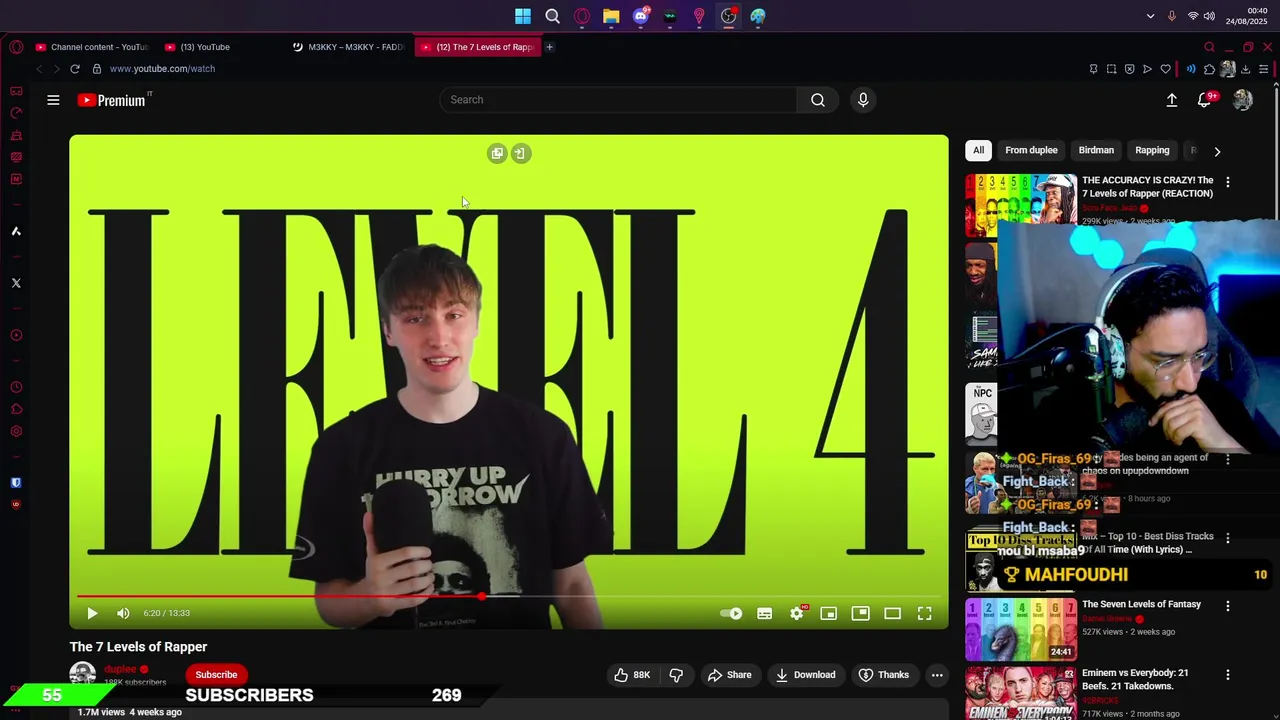Select the From duplee chip
Screen dimensions: 1280x720
pyautogui.click(x=1031, y=150)
